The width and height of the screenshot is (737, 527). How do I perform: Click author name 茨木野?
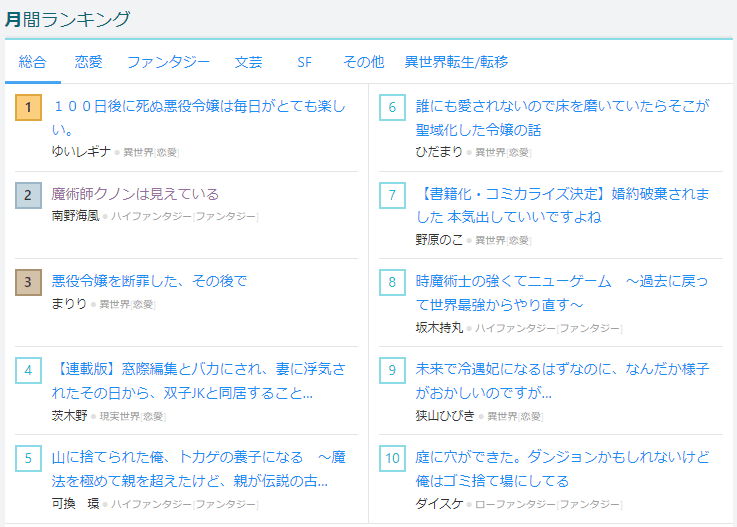69,416
